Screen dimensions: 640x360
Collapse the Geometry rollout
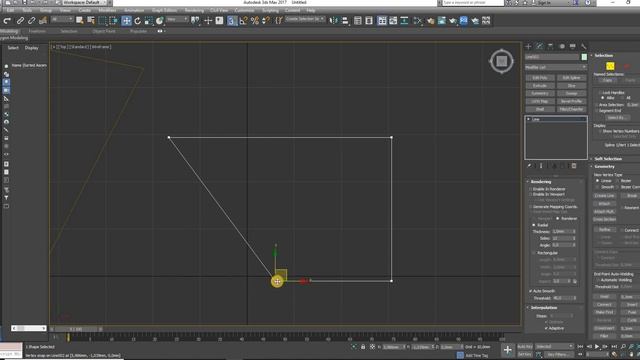pyautogui.click(x=604, y=167)
